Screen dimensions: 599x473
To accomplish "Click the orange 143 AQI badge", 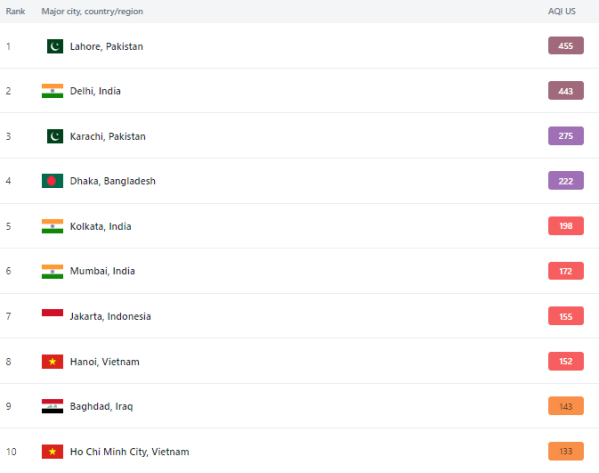I will point(566,406).
